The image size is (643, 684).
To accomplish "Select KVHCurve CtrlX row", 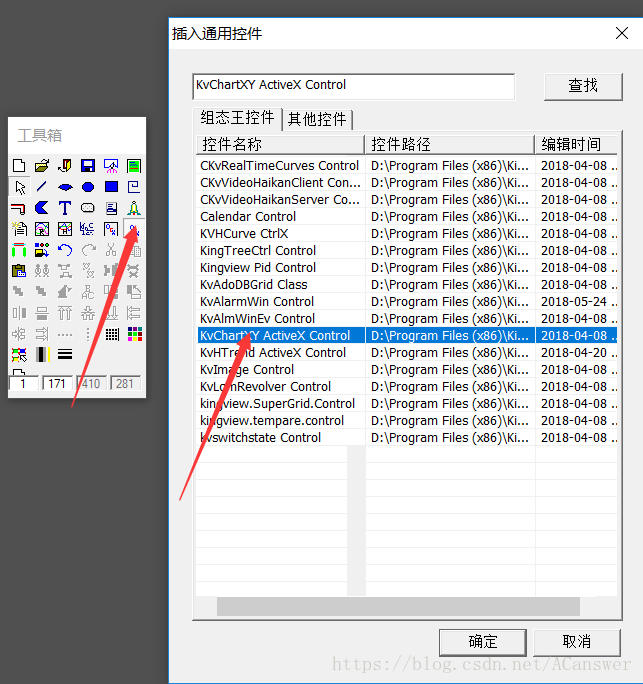I will 407,234.
